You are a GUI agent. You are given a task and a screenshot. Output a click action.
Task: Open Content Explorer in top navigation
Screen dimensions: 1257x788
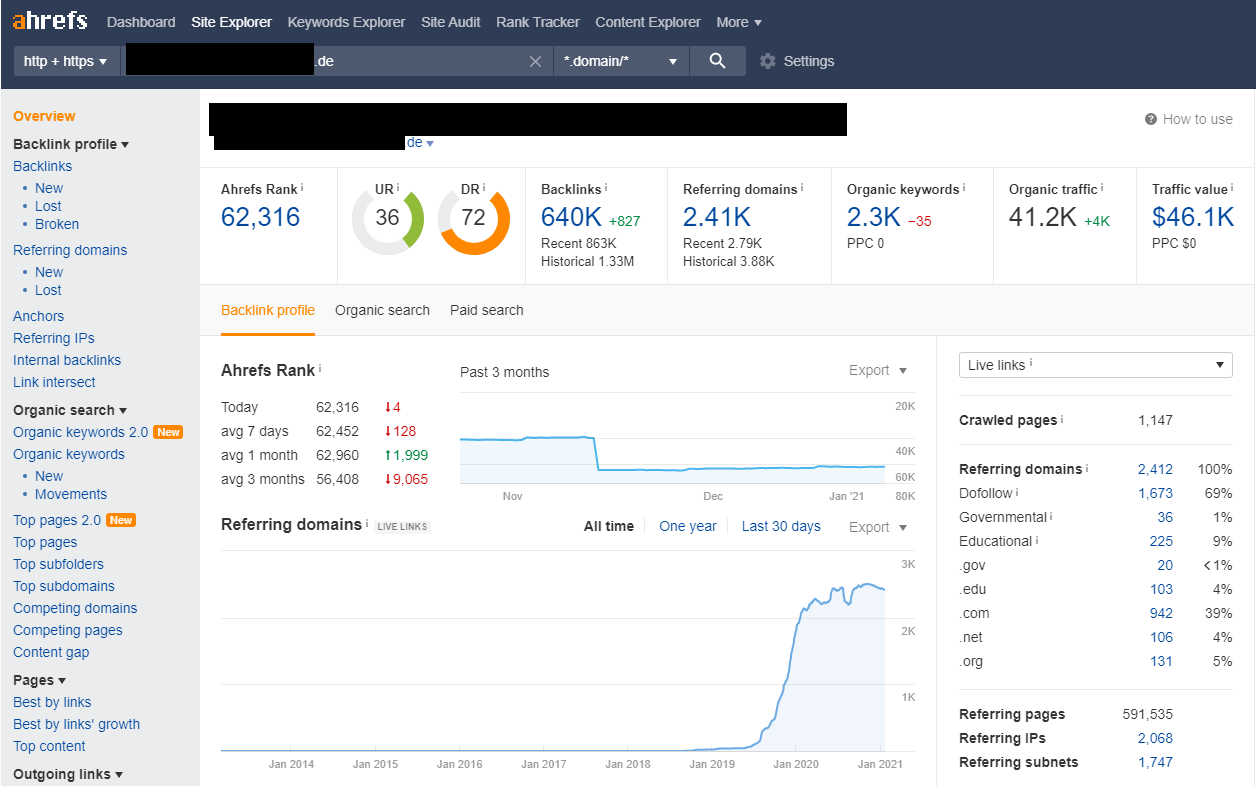click(x=648, y=22)
